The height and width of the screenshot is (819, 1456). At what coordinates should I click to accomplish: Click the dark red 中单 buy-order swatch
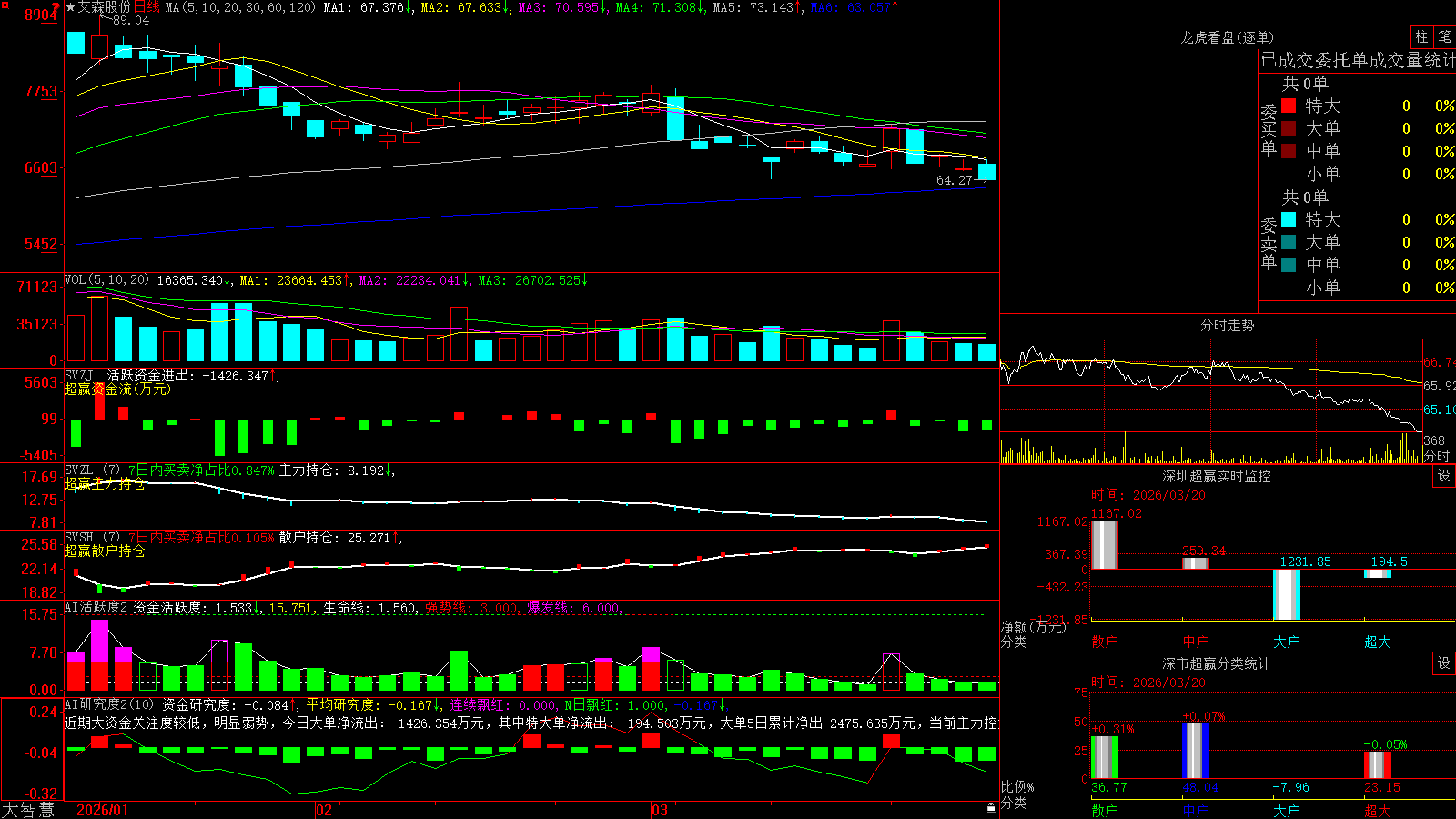tap(1289, 151)
